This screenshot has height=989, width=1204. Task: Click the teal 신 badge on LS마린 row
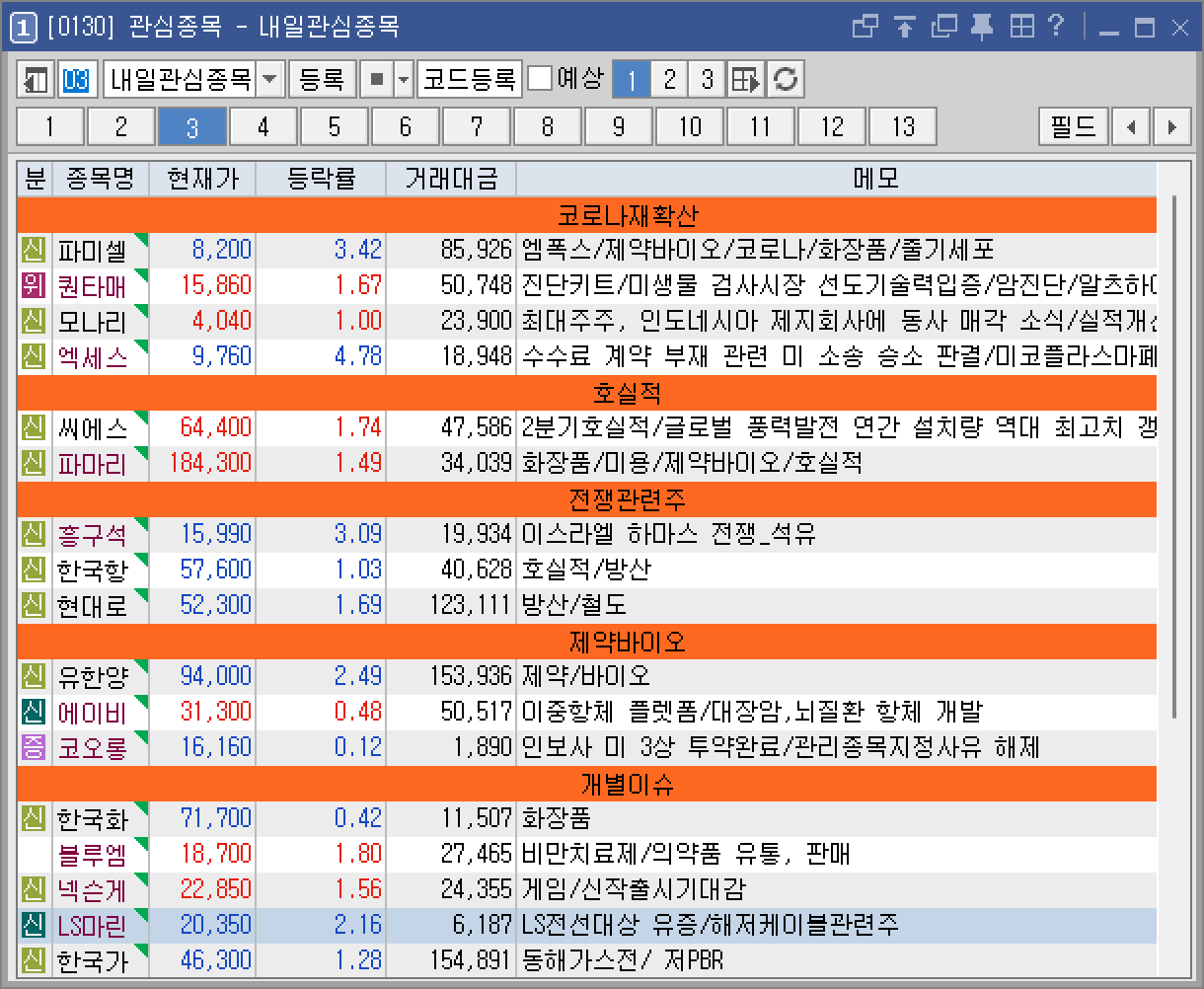(34, 924)
